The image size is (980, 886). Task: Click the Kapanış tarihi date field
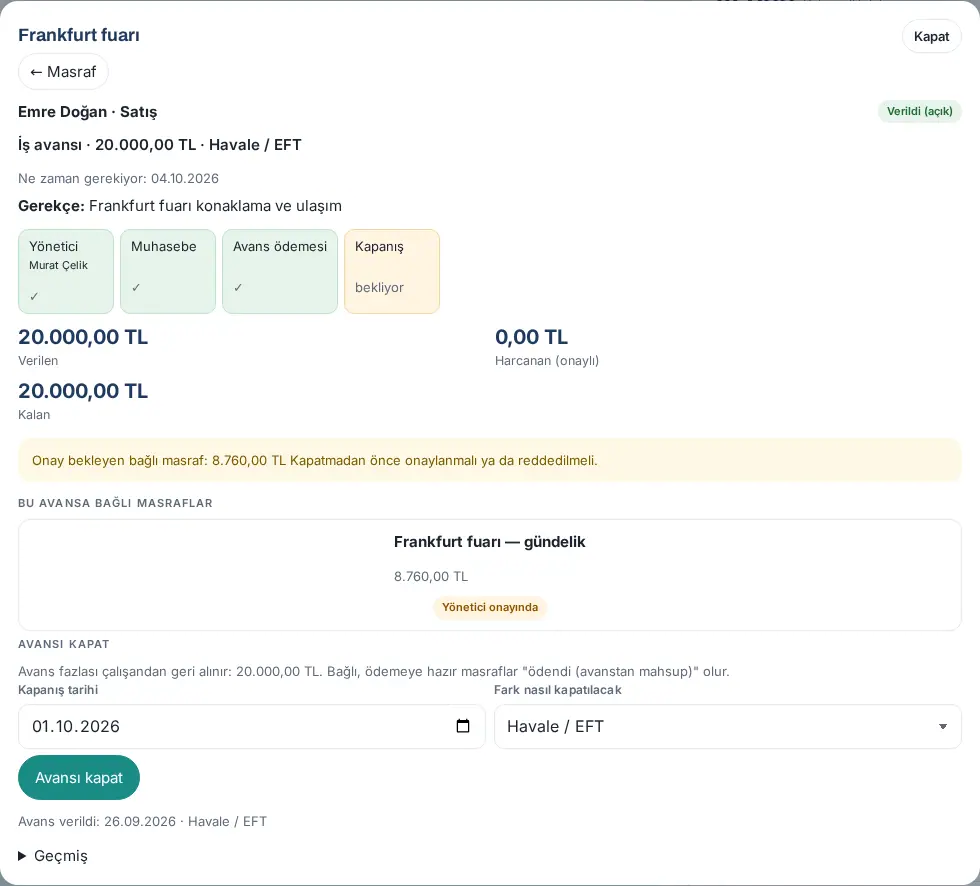[x=252, y=726]
